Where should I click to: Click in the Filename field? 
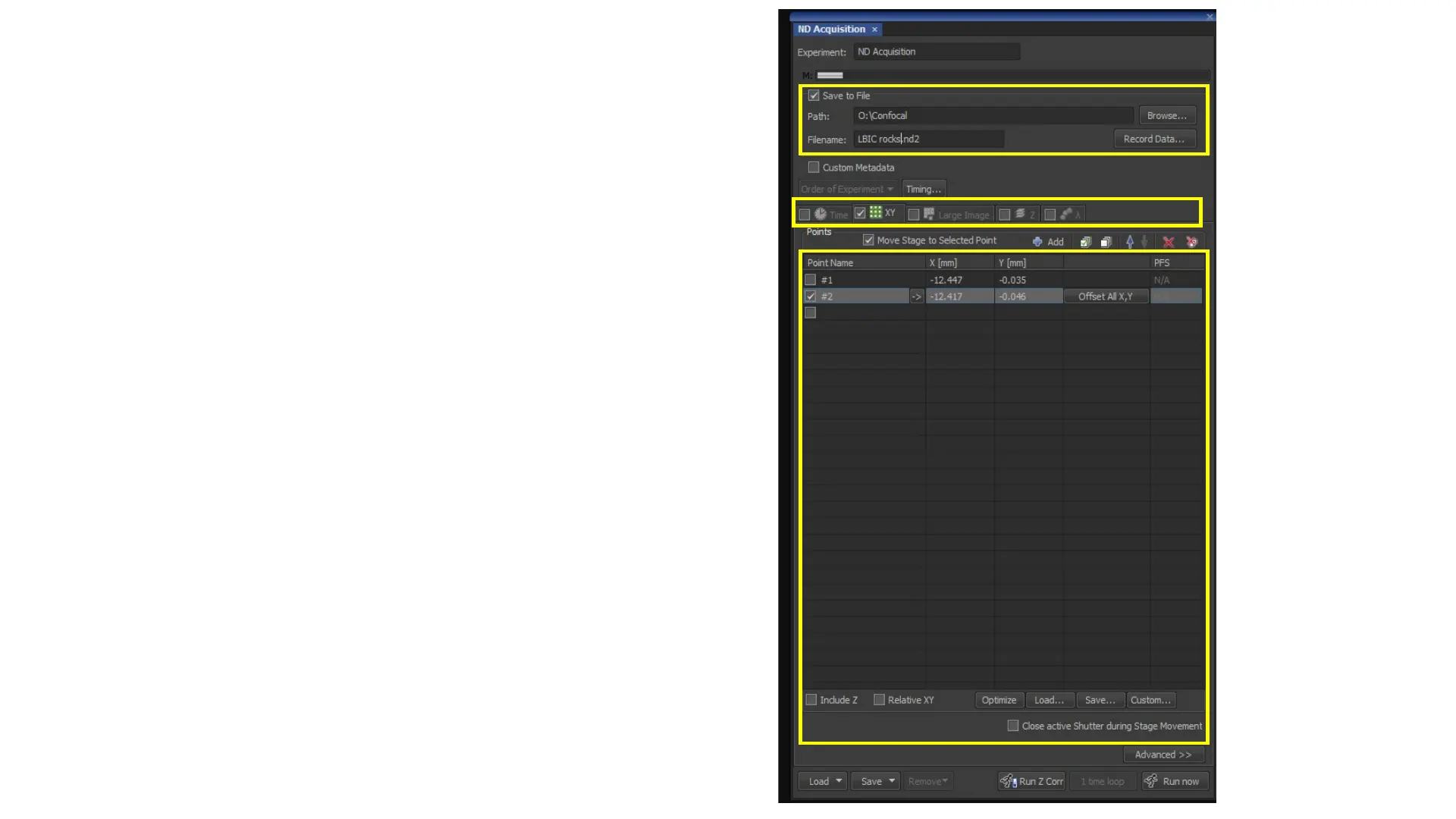(929, 140)
